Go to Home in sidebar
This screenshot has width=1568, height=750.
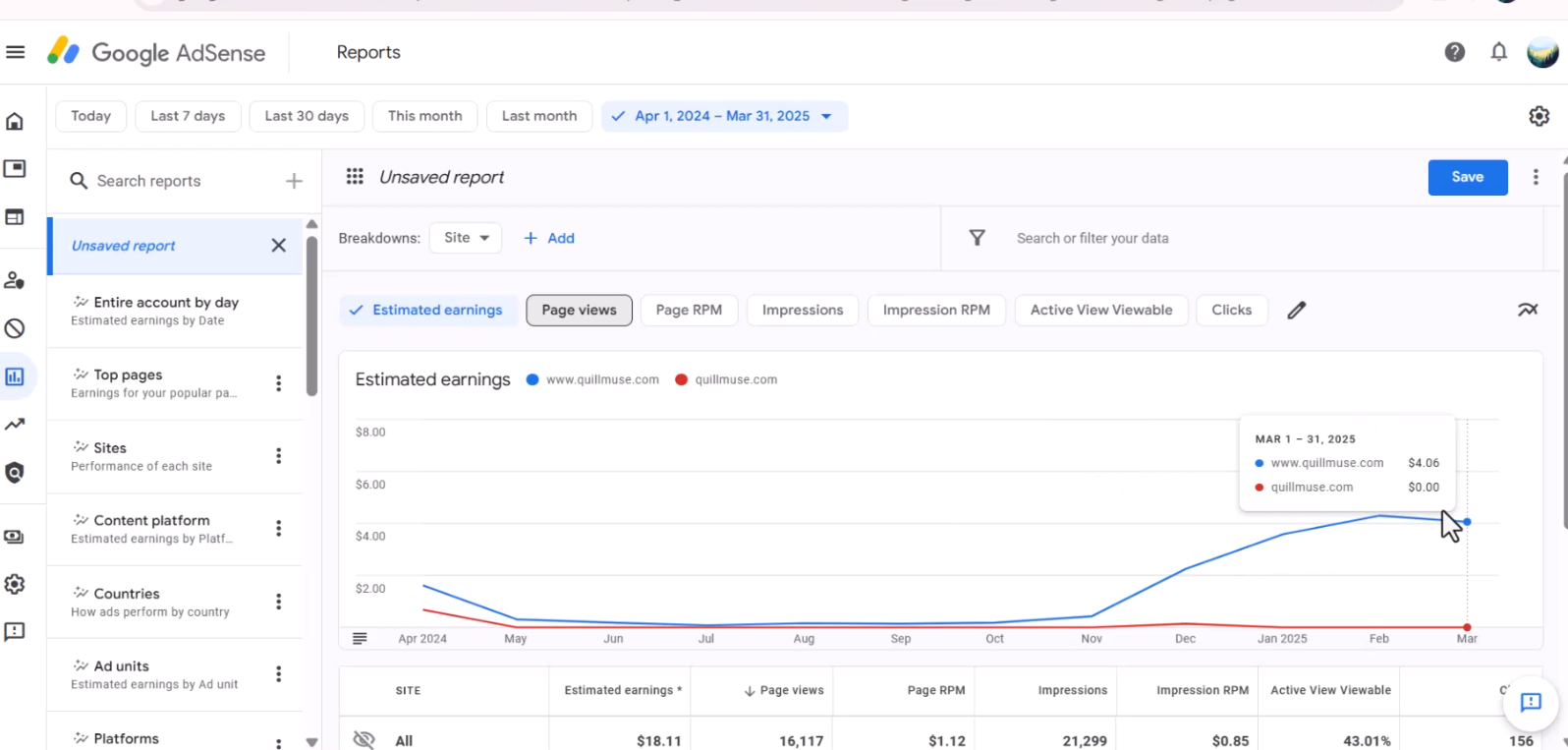[x=15, y=121]
